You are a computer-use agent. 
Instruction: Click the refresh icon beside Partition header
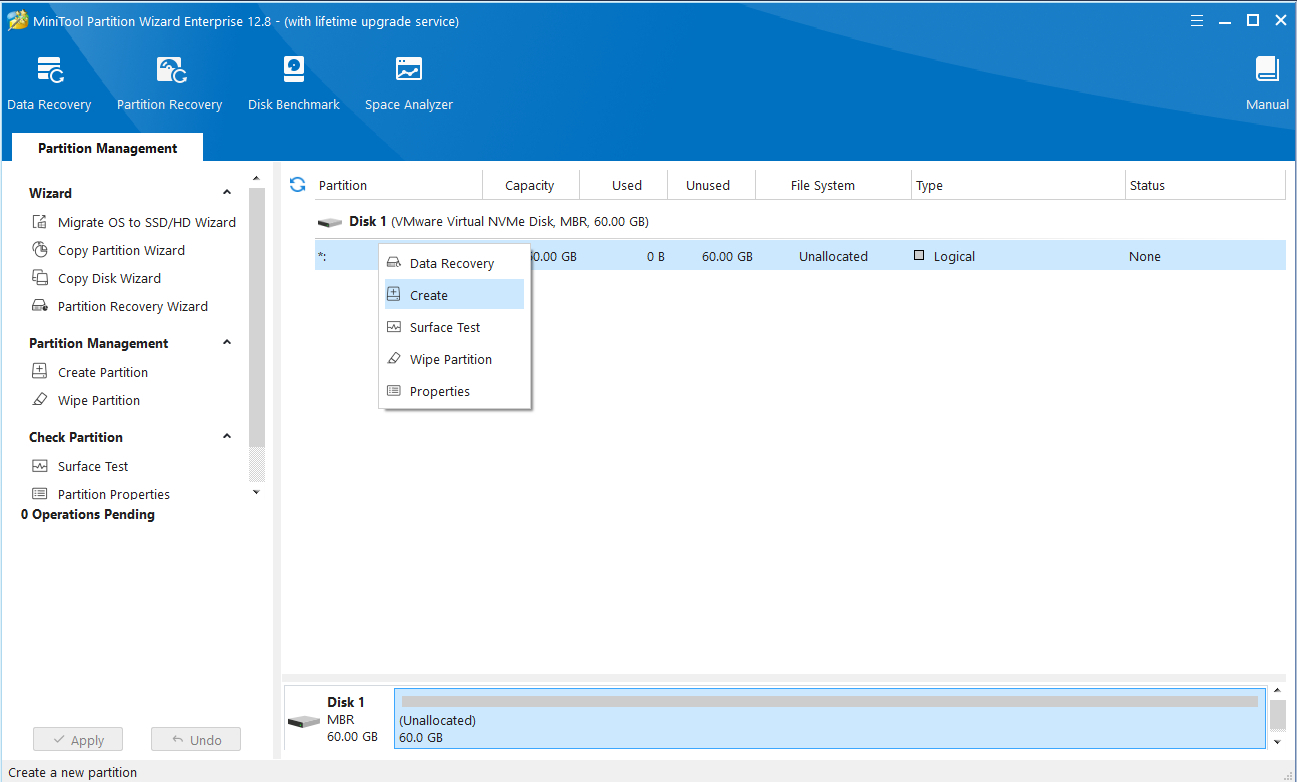(x=297, y=185)
